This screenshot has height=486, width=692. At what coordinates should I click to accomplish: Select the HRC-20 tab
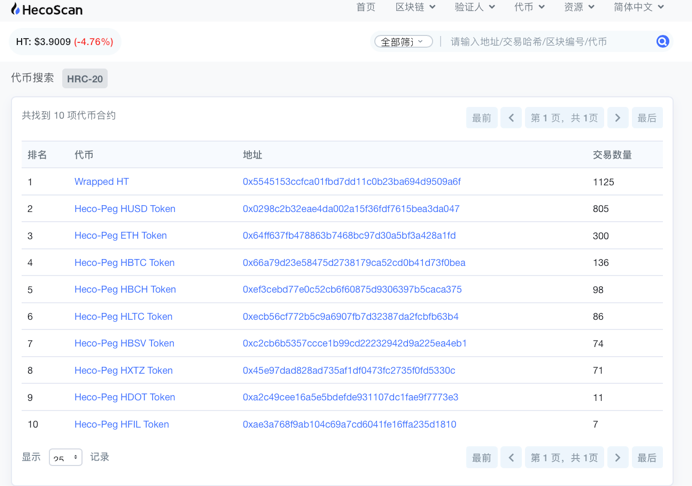(85, 79)
